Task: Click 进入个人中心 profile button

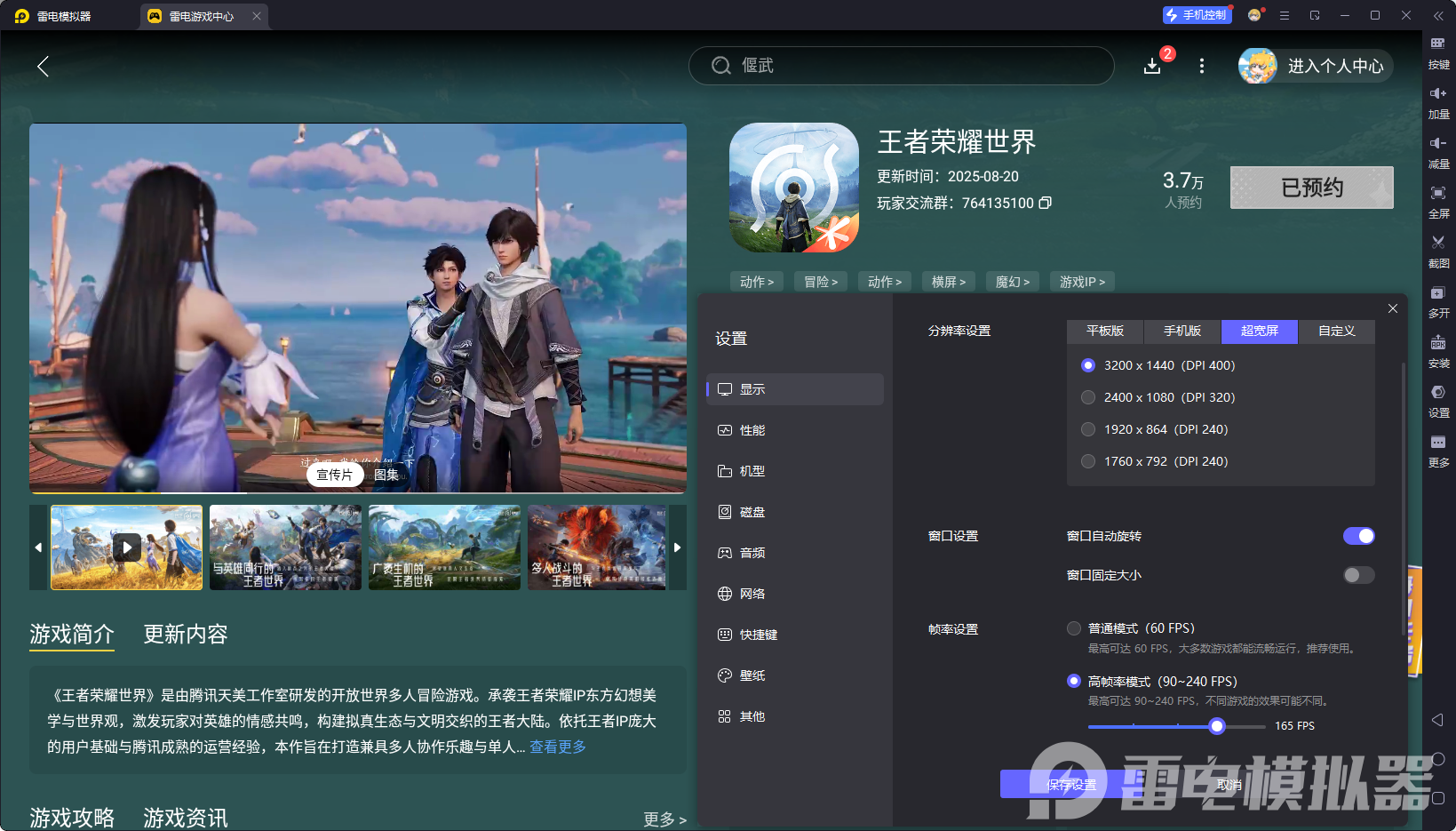Action: point(1316,66)
